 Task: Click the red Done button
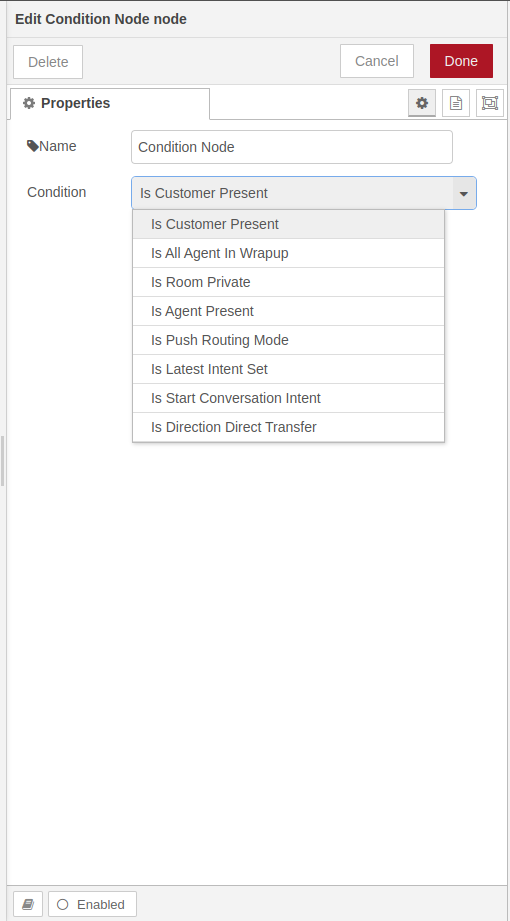click(x=461, y=61)
